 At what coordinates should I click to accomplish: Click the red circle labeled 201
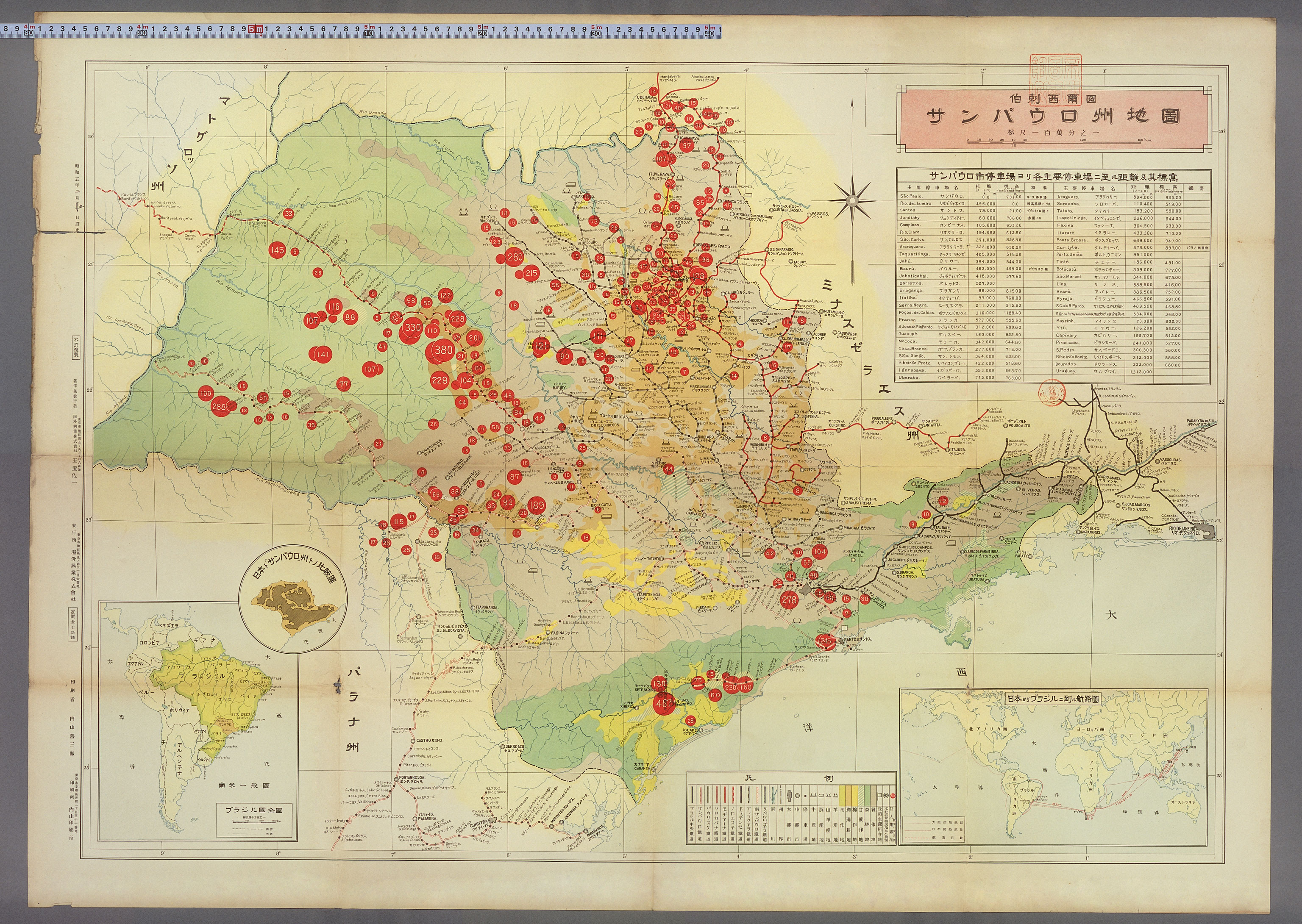coord(474,338)
